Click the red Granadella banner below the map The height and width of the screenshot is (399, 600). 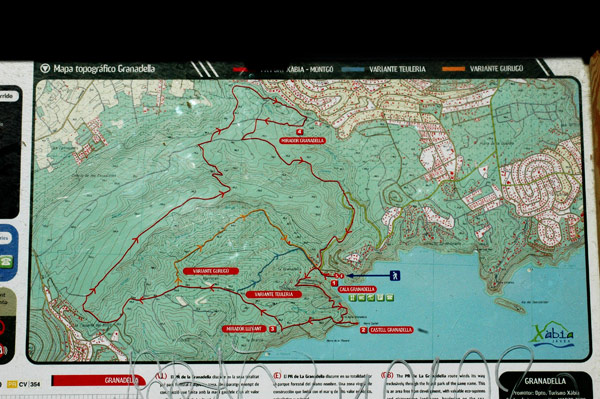99,380
